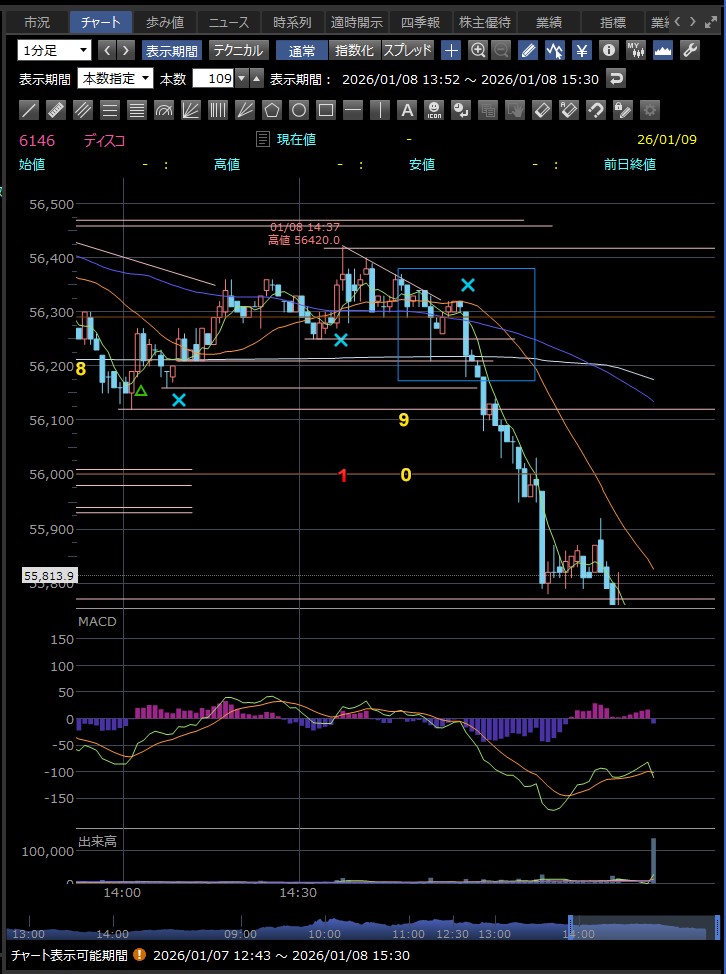This screenshot has height=974, width=726.
Task: Toggle the crosshair cursor icon
Action: point(452,50)
